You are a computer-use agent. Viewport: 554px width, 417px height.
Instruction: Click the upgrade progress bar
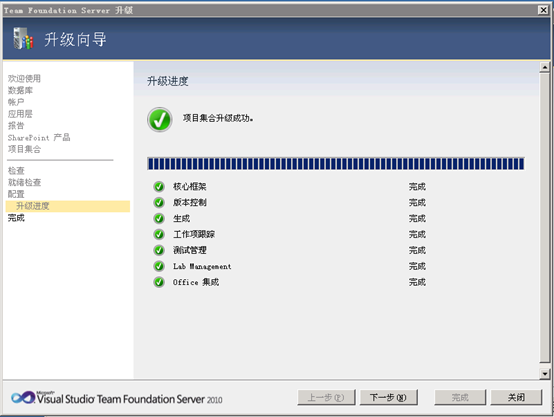(x=336, y=164)
